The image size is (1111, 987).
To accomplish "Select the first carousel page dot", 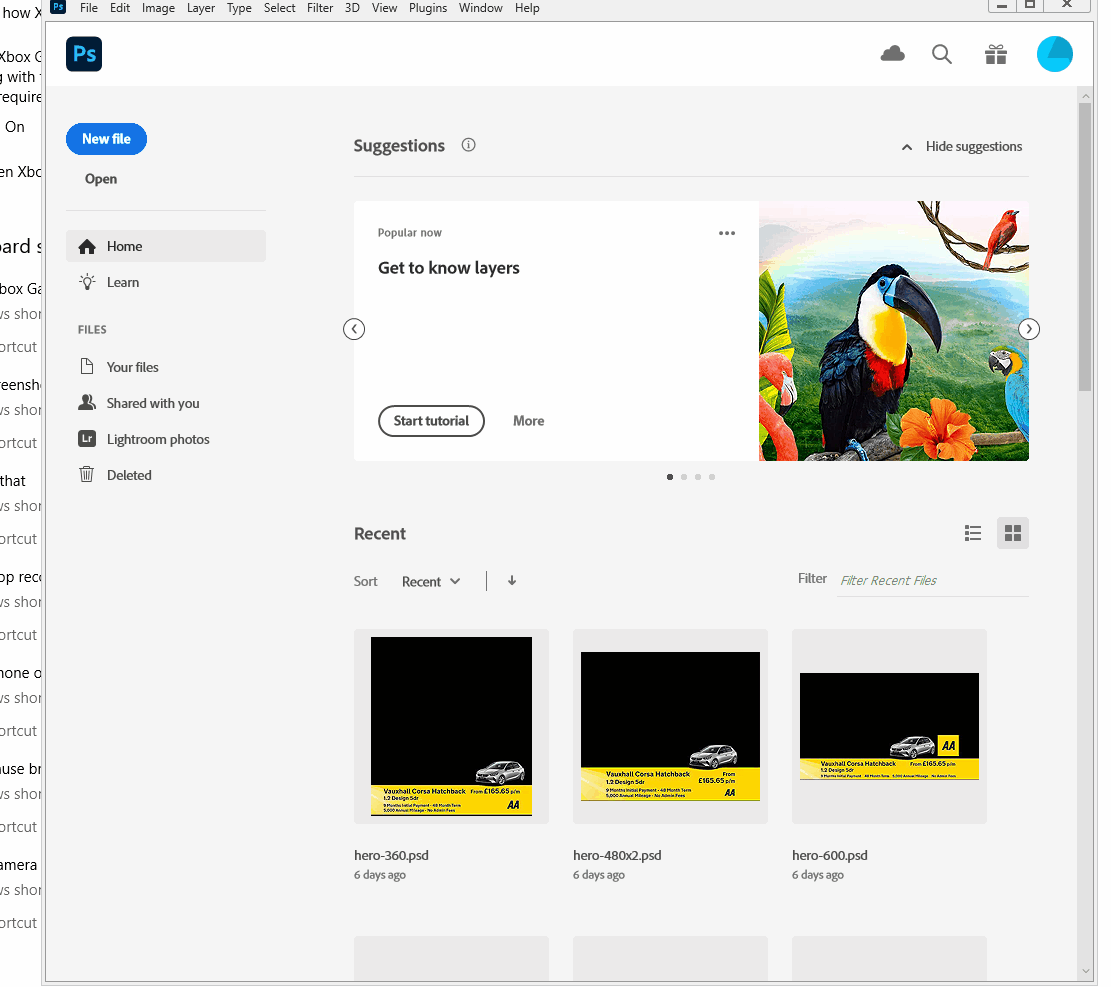I will click(670, 477).
